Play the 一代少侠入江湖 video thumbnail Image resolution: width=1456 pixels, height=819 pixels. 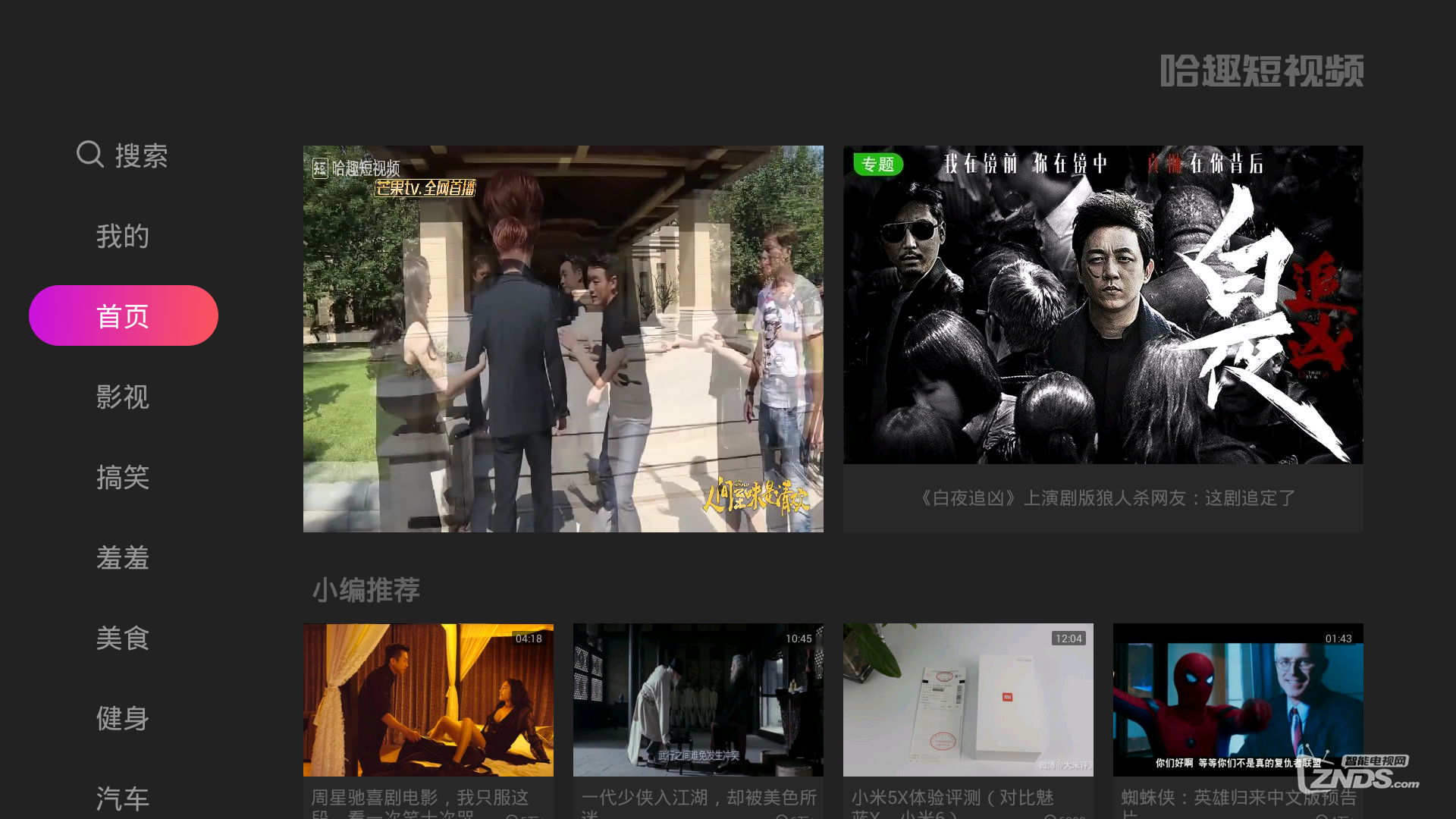point(698,700)
